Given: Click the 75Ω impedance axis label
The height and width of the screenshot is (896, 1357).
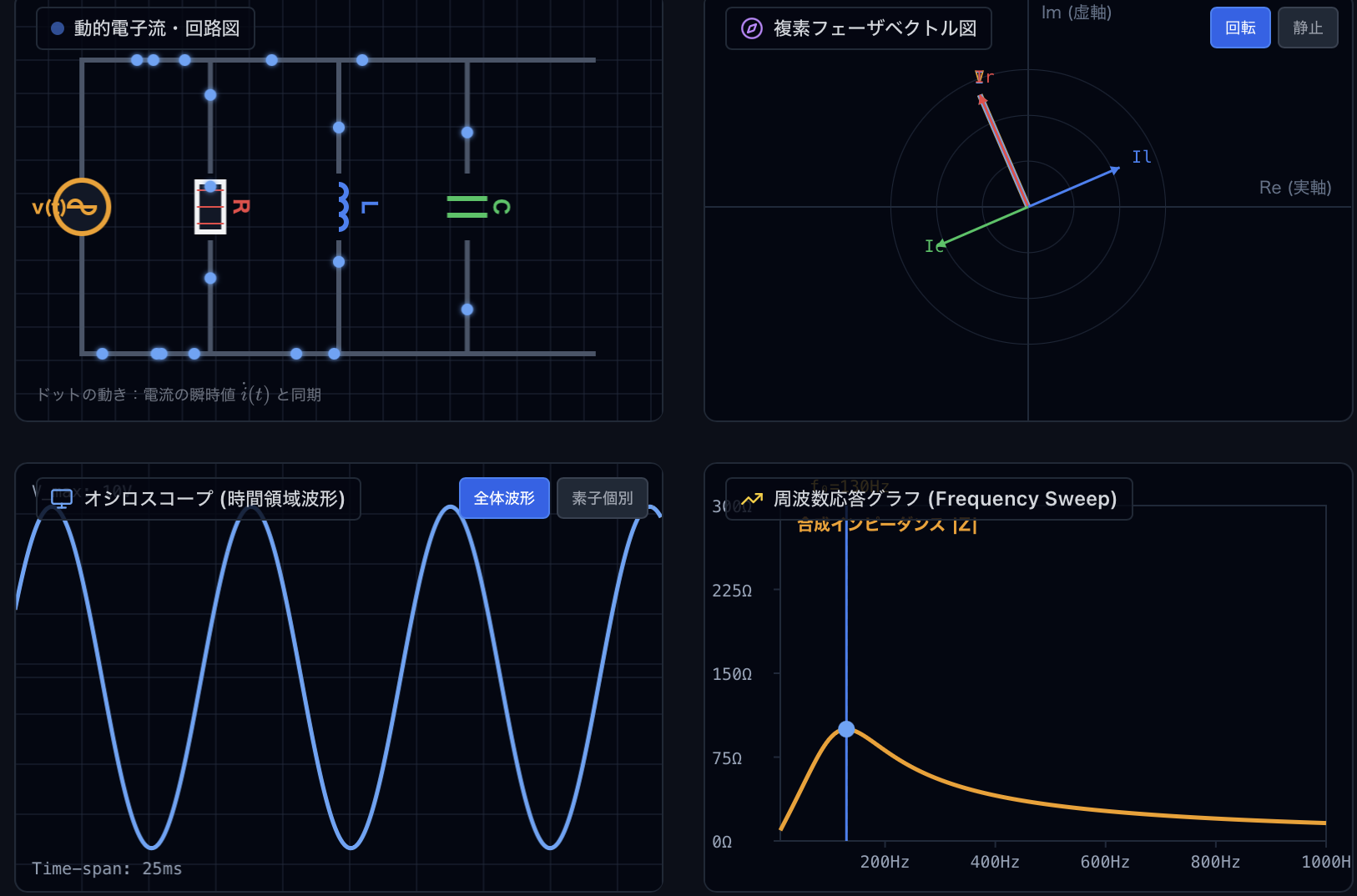Looking at the screenshot, I should coord(727,758).
